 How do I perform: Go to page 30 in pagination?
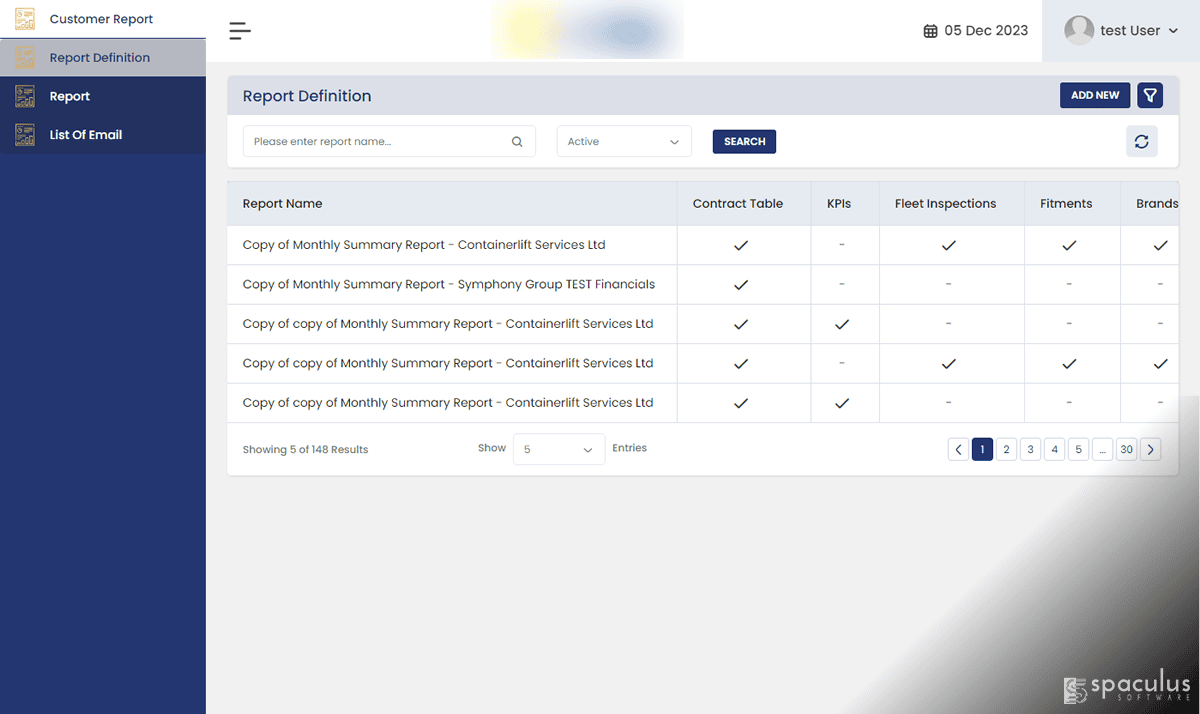(1126, 450)
